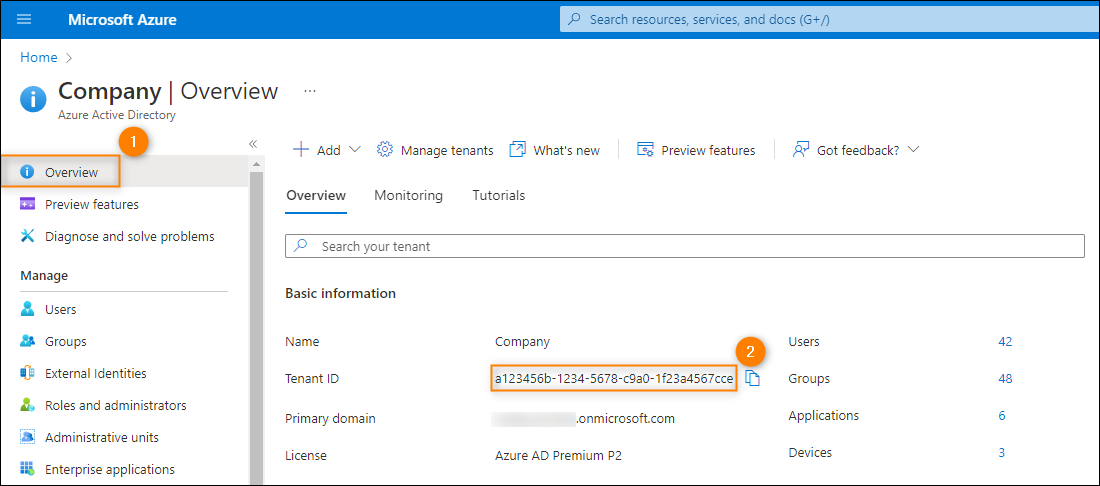Click the Groups people icon
The width and height of the screenshot is (1100, 486).
point(27,341)
